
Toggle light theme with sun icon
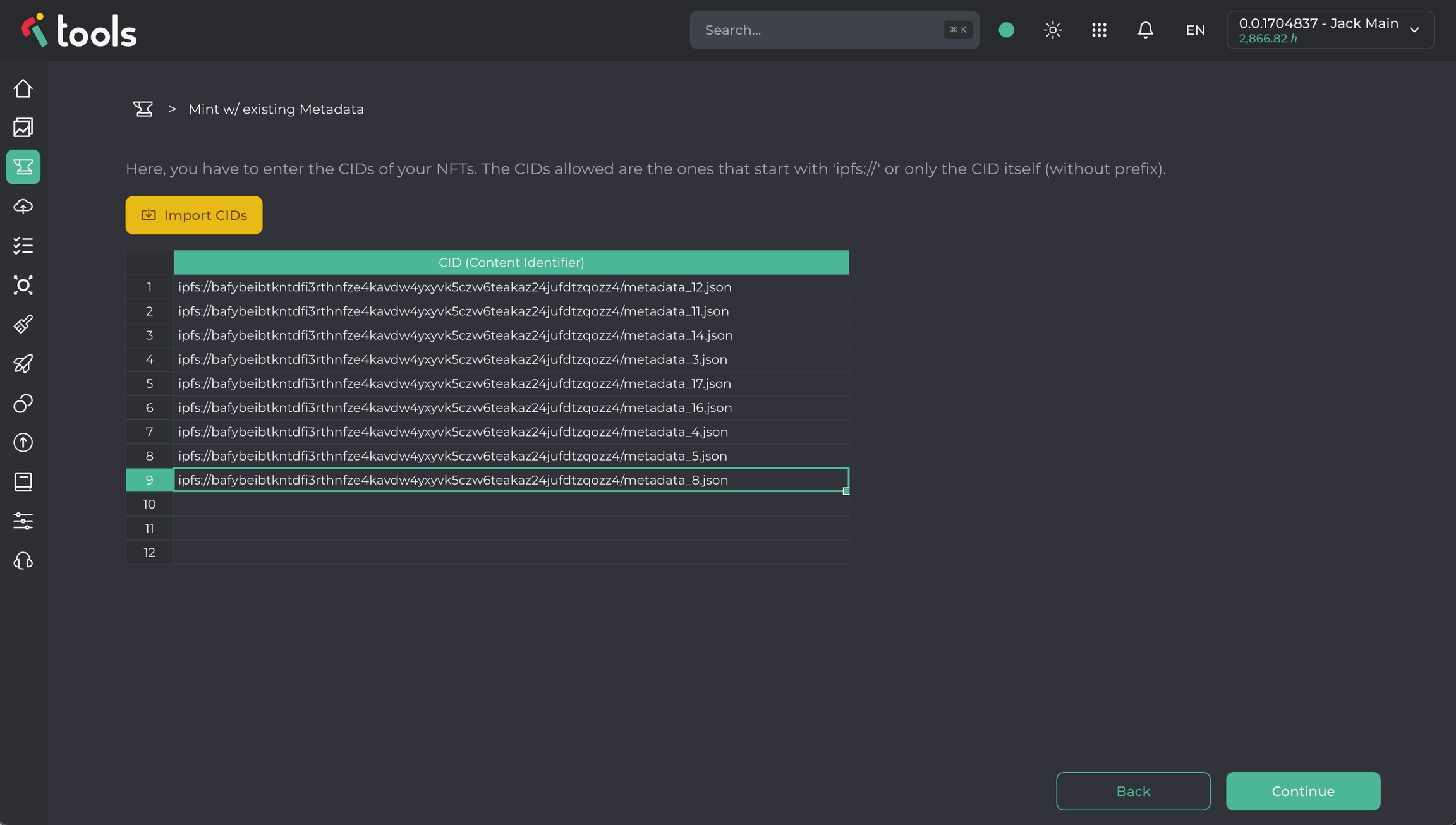point(1053,30)
